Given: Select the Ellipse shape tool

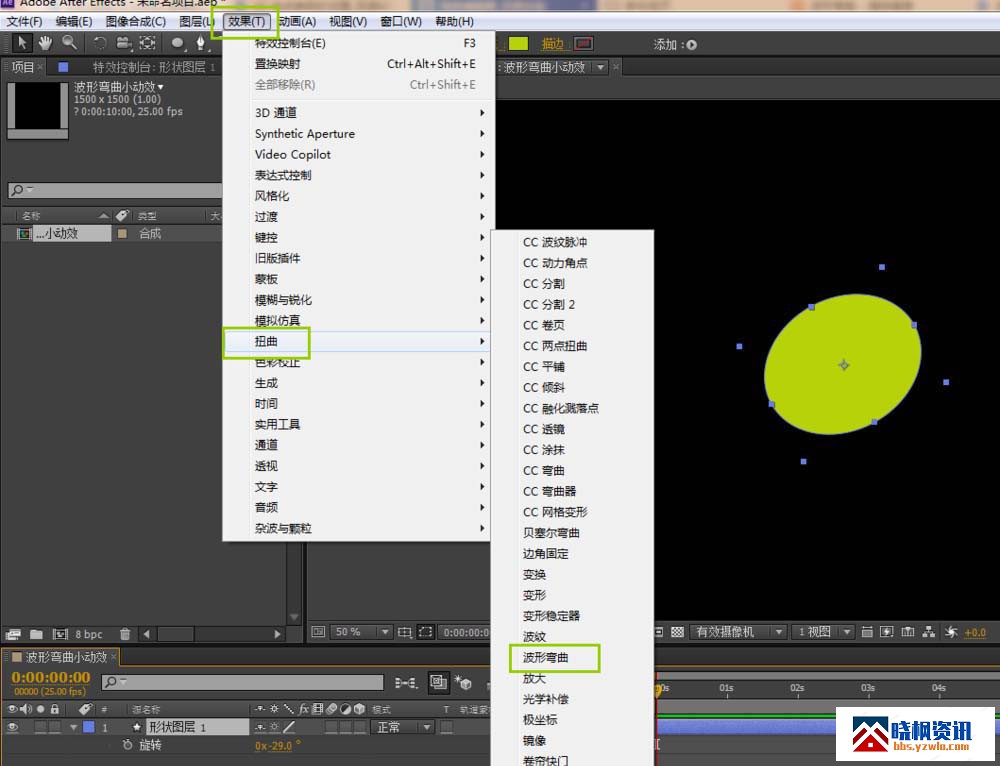Looking at the screenshot, I should [177, 43].
